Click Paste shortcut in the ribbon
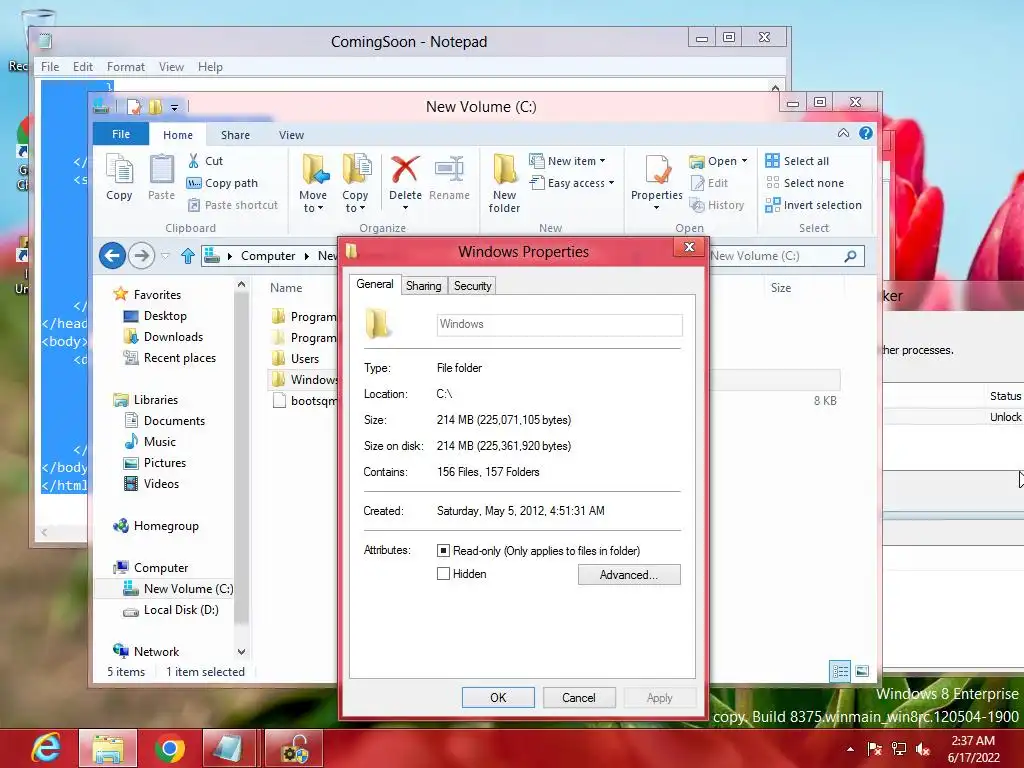1024x768 pixels. point(232,205)
